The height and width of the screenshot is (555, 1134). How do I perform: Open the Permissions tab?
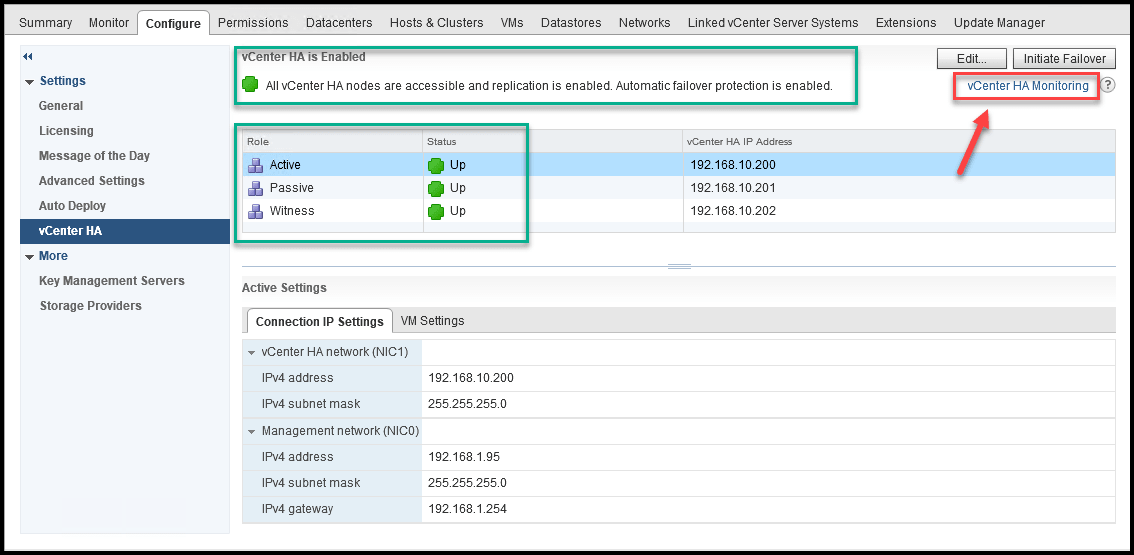253,22
